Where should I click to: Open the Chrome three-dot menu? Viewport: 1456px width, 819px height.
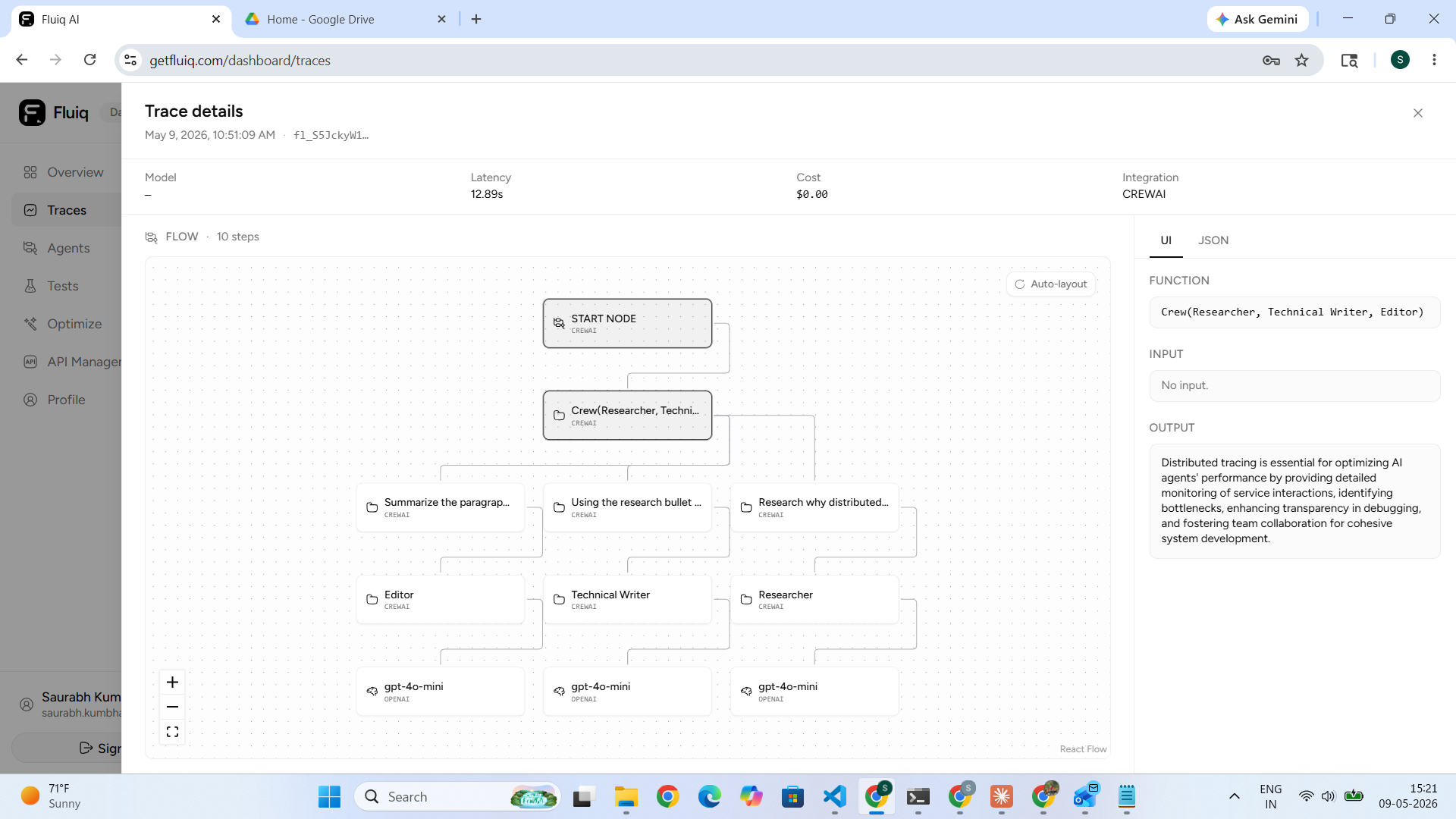[x=1434, y=60]
